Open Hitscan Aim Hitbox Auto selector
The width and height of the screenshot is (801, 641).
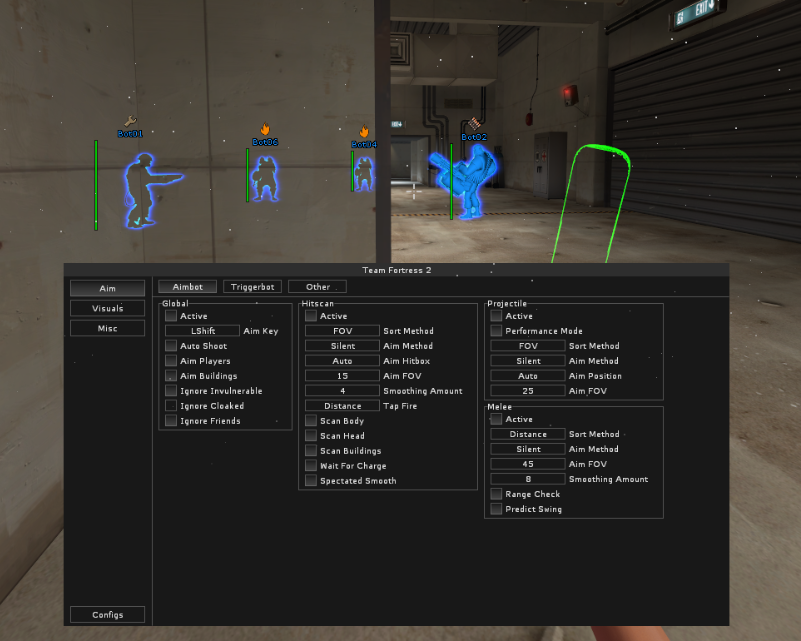[342, 361]
